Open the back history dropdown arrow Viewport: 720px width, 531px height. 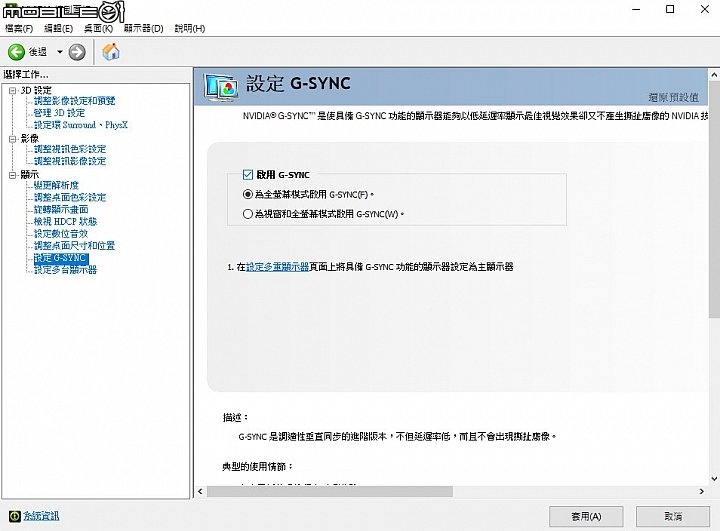(x=60, y=52)
